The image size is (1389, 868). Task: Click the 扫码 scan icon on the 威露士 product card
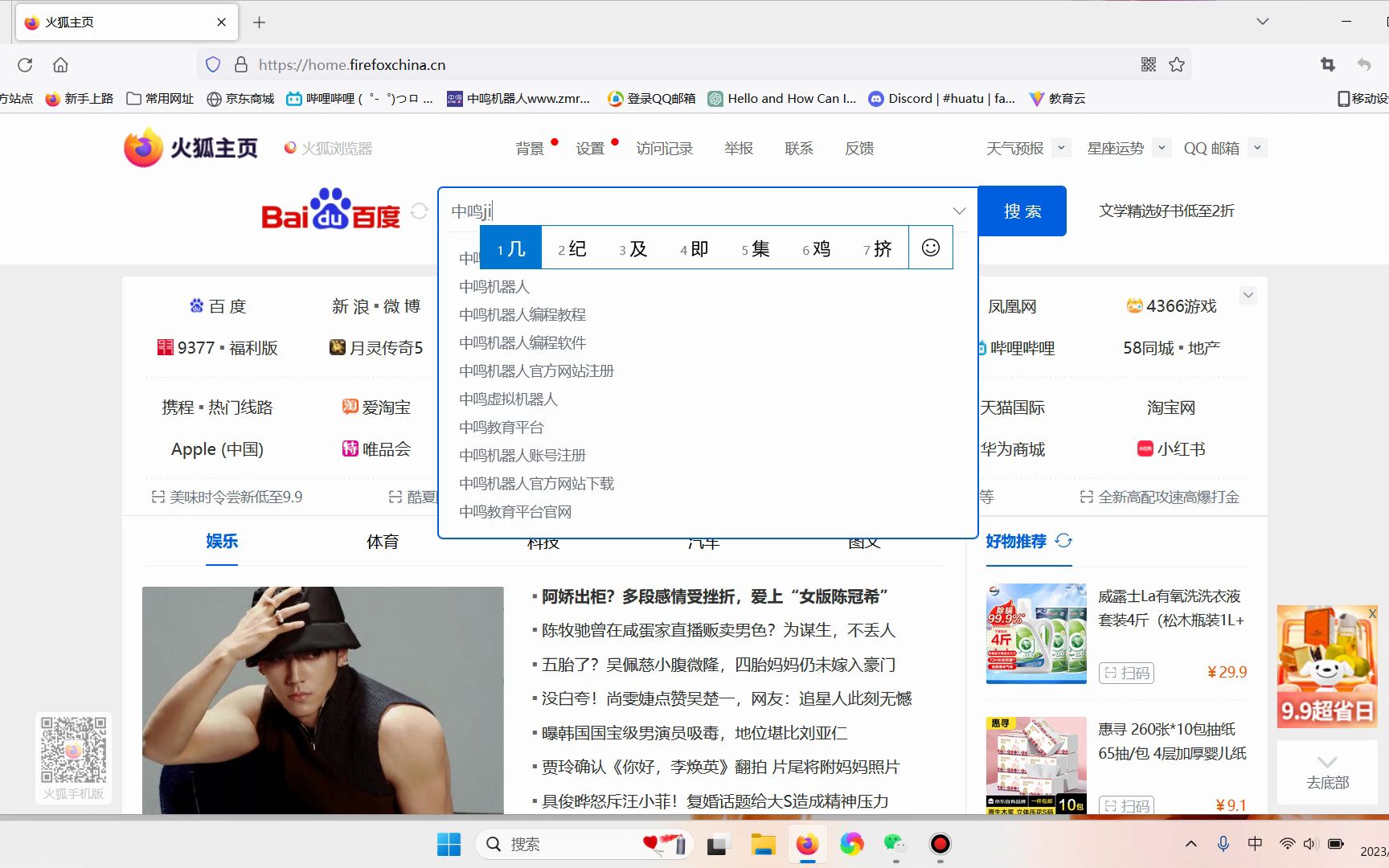pos(1126,673)
